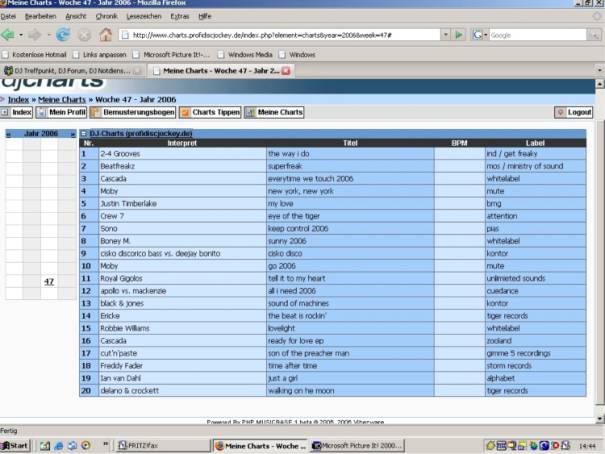The height and width of the screenshot is (454, 605).
Task: Click the browser Forward arrow button
Action: 35,35
